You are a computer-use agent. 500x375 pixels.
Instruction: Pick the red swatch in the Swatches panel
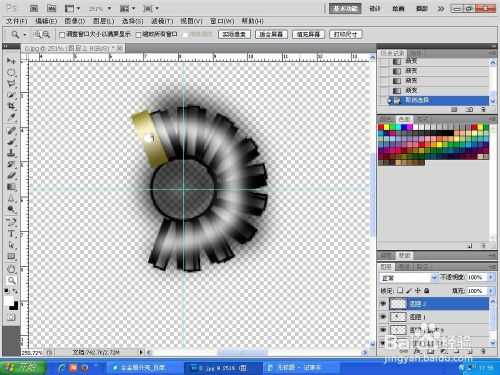point(381,127)
